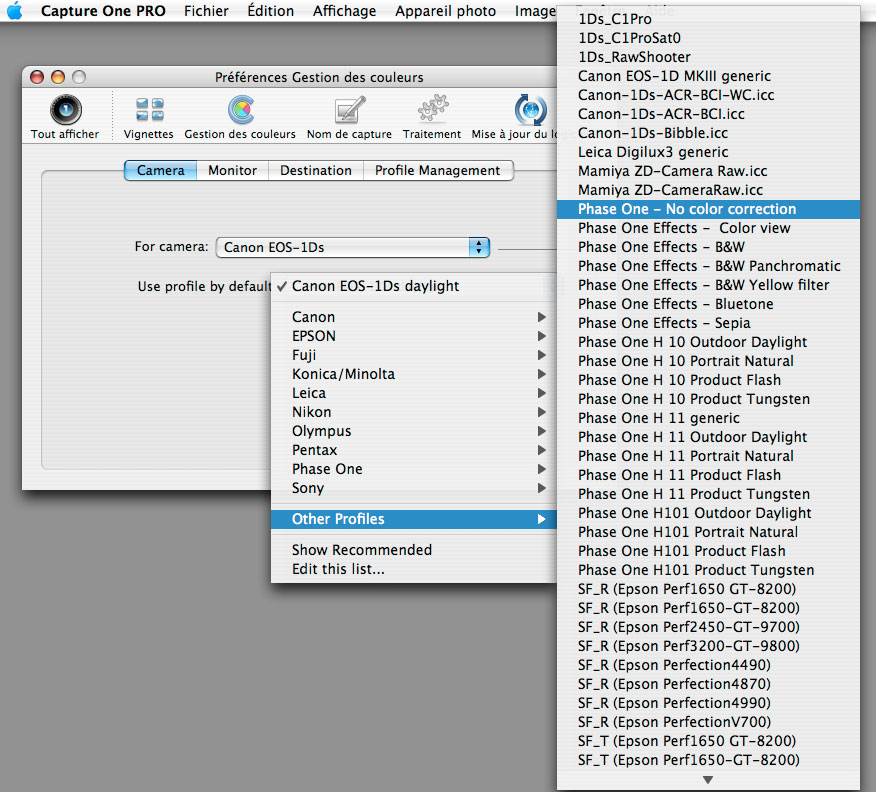
Task: Open the Image menu
Action: (x=535, y=11)
